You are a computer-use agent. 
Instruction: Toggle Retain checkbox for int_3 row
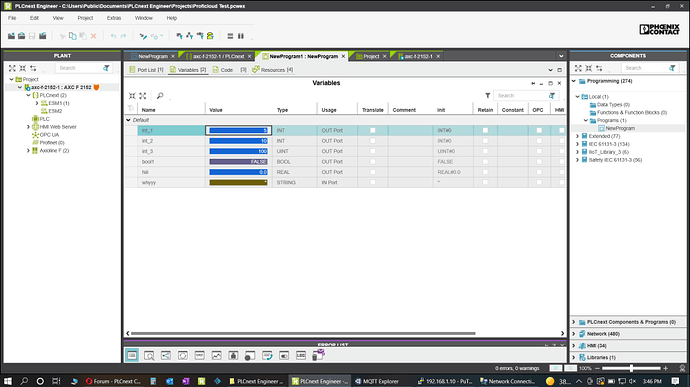point(485,151)
